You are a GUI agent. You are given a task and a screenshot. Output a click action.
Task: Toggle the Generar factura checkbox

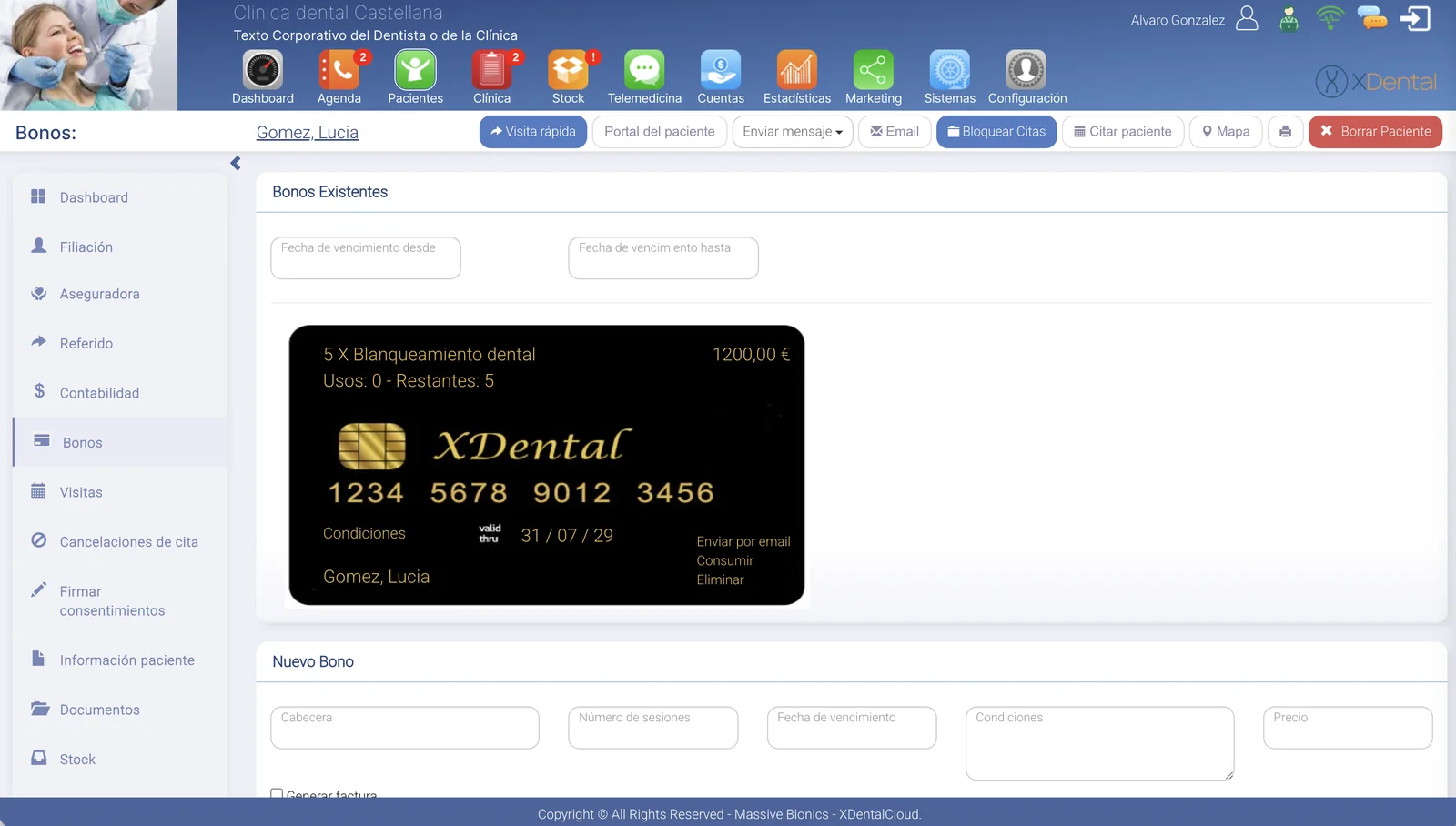click(277, 794)
